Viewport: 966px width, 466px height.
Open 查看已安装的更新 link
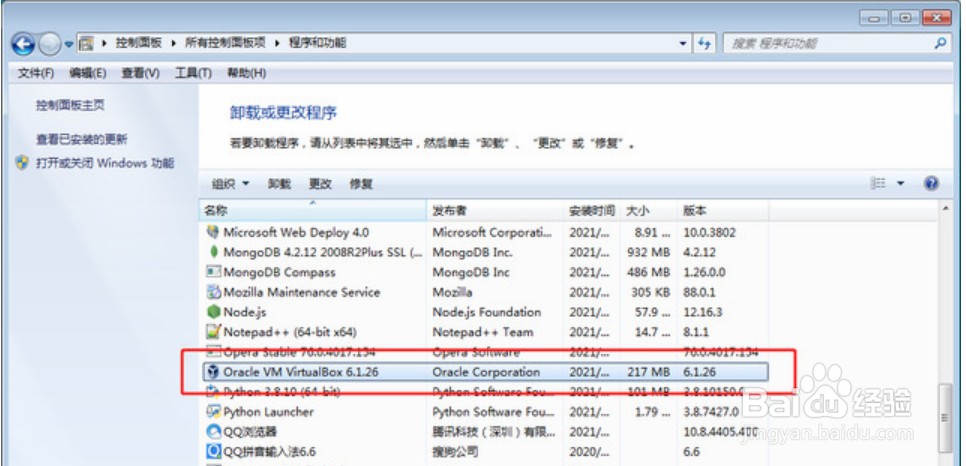(81, 140)
